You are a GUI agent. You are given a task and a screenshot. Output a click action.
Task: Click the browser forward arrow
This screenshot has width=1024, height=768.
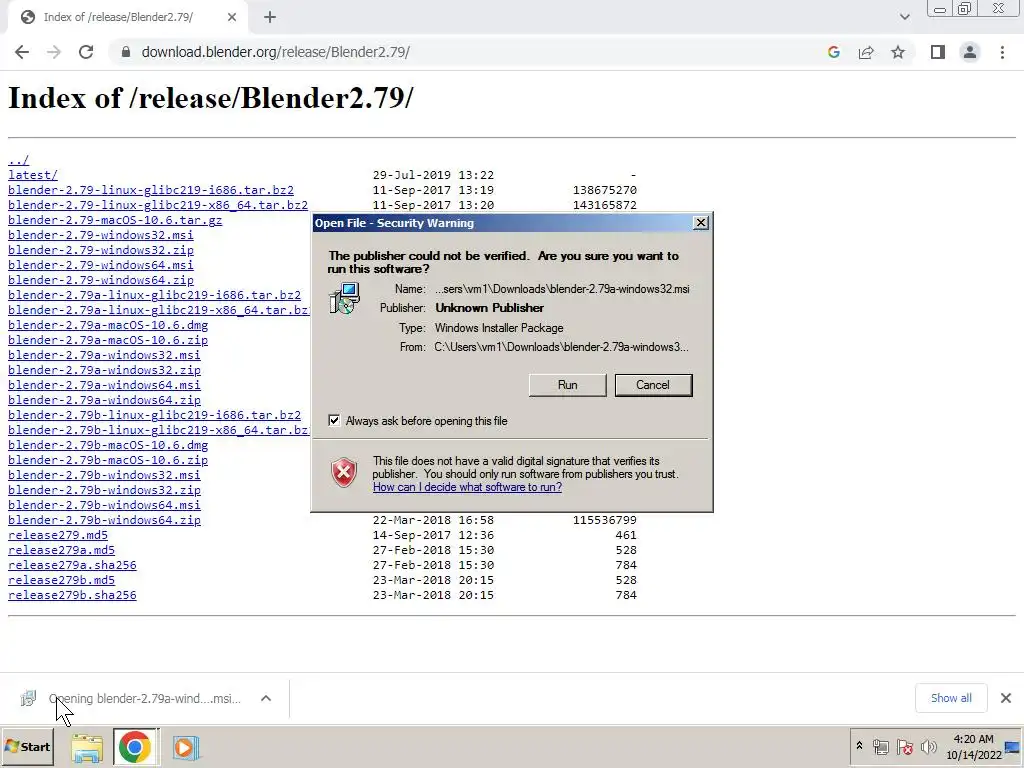(54, 52)
